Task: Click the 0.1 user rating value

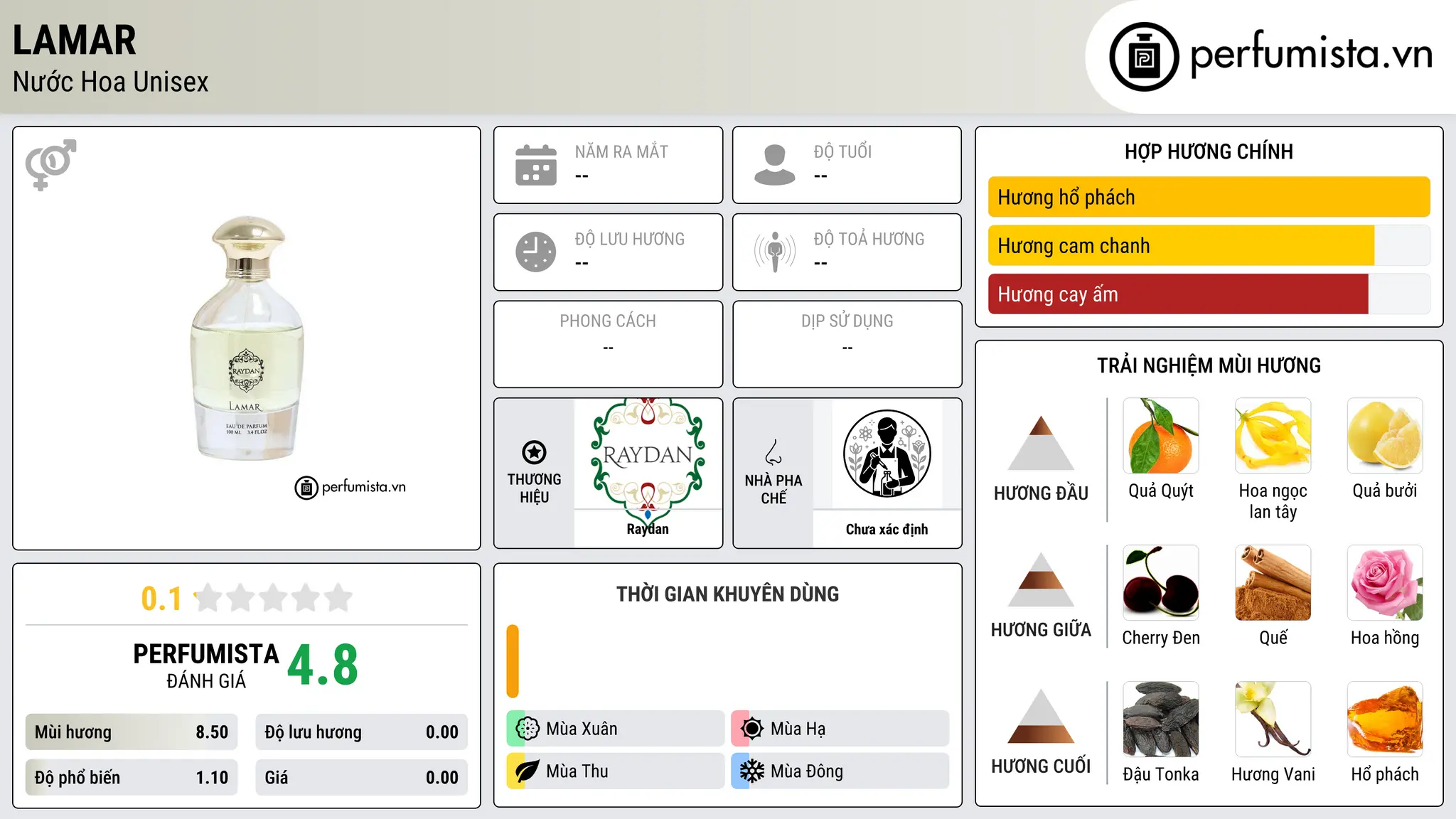Action: click(x=161, y=599)
